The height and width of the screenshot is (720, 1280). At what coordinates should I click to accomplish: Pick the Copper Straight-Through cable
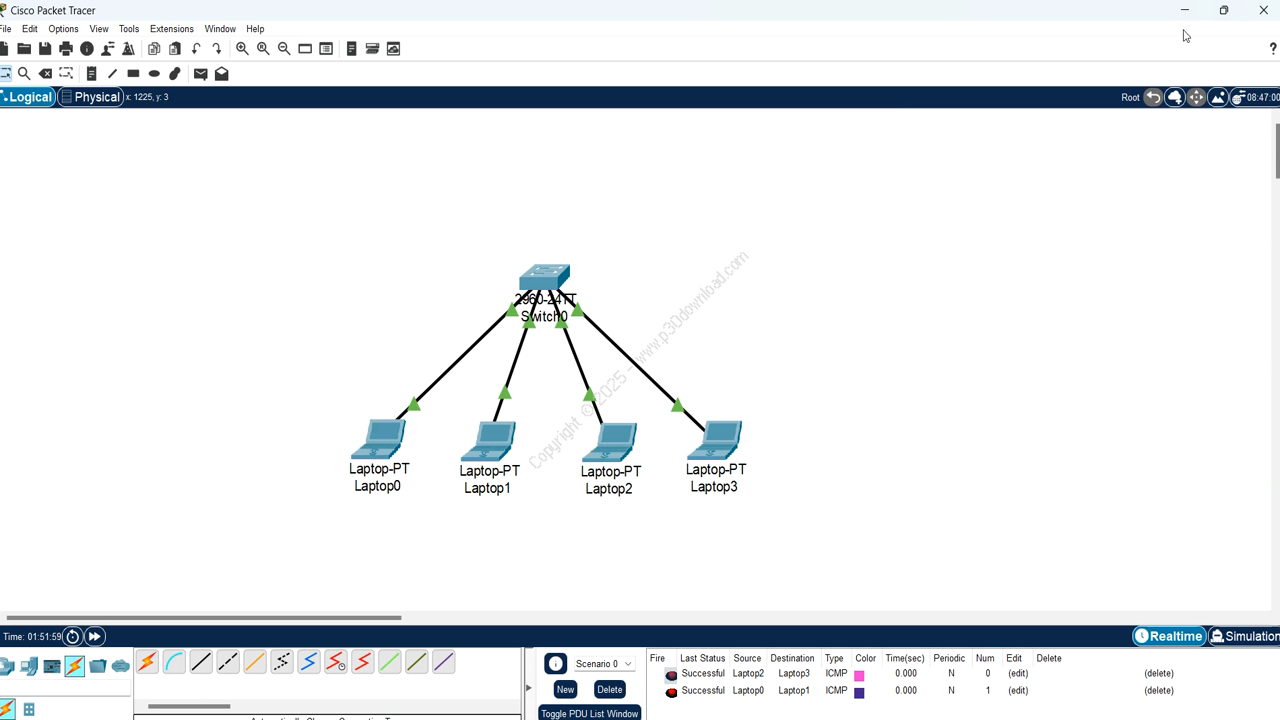click(x=201, y=662)
